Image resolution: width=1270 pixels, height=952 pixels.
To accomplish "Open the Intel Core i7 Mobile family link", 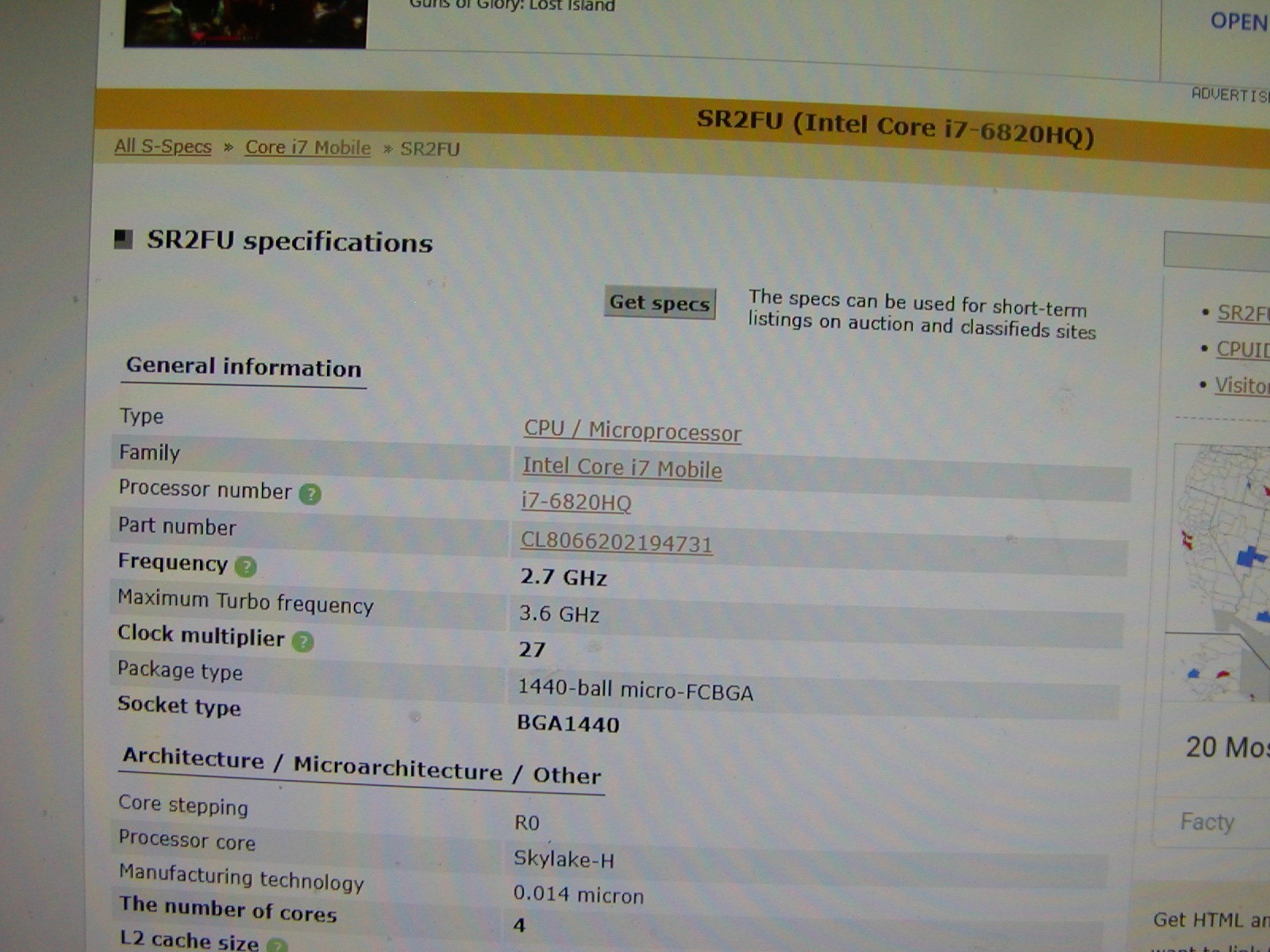I will [622, 467].
